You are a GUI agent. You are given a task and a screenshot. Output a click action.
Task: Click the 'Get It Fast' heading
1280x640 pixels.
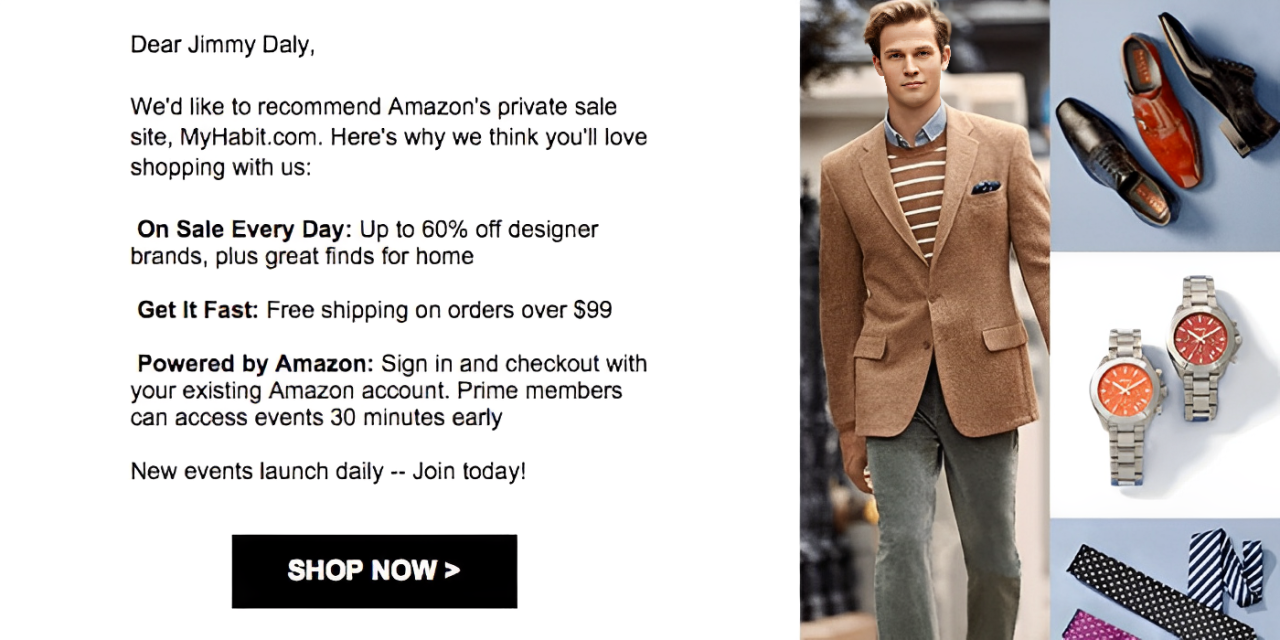coord(198,310)
